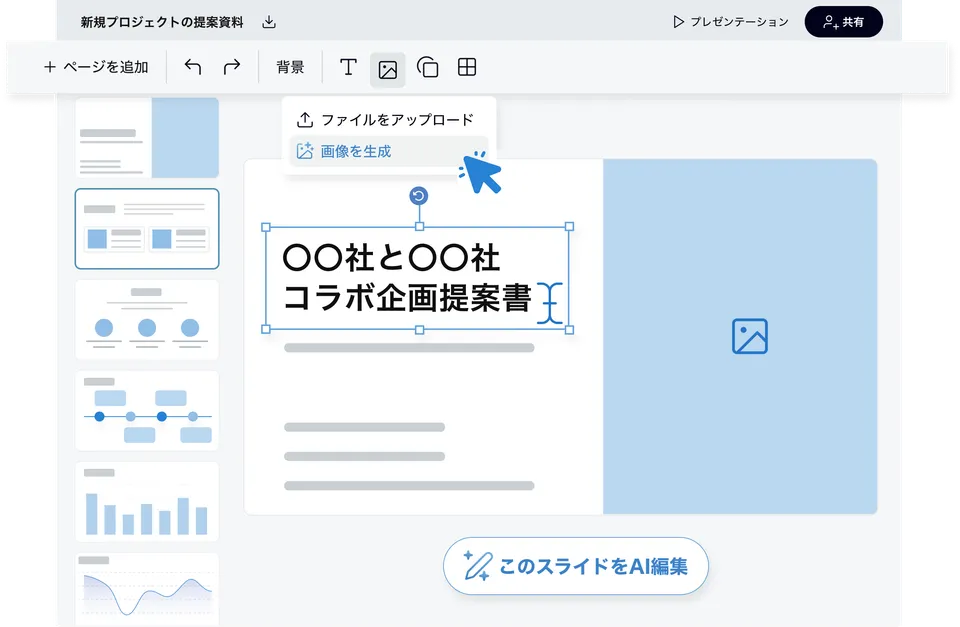Open the image insertion tool
The width and height of the screenshot is (960, 627).
tap(388, 67)
